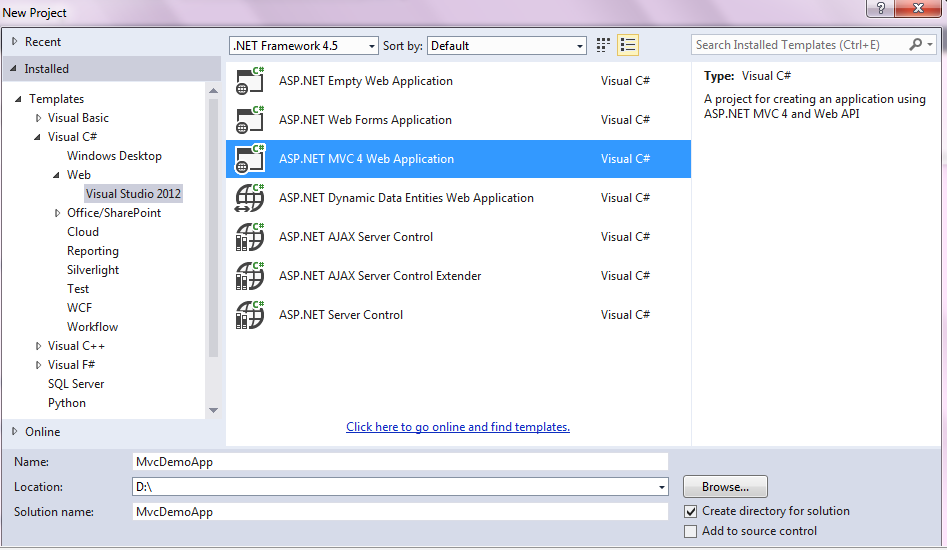
Task: Collapse the Templates tree node
Action: [x=18, y=99]
